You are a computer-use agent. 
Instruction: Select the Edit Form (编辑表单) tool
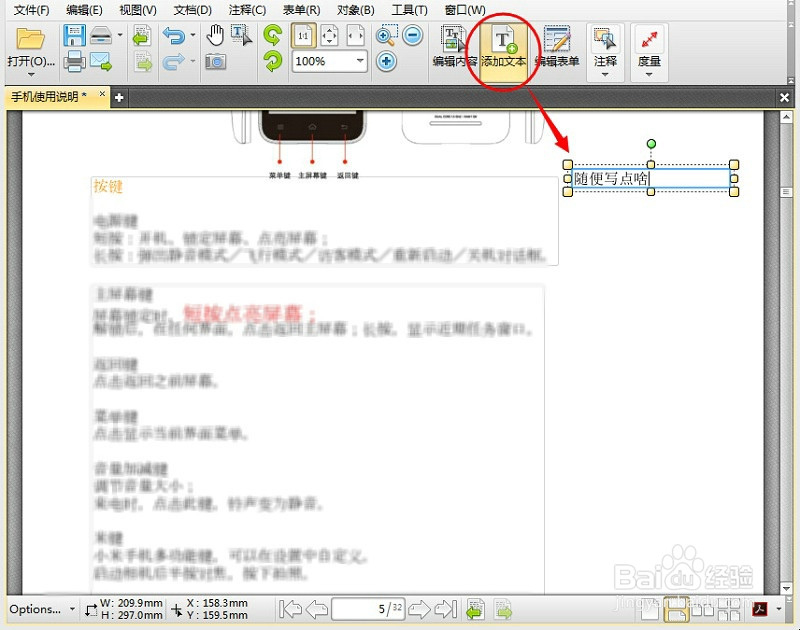557,47
